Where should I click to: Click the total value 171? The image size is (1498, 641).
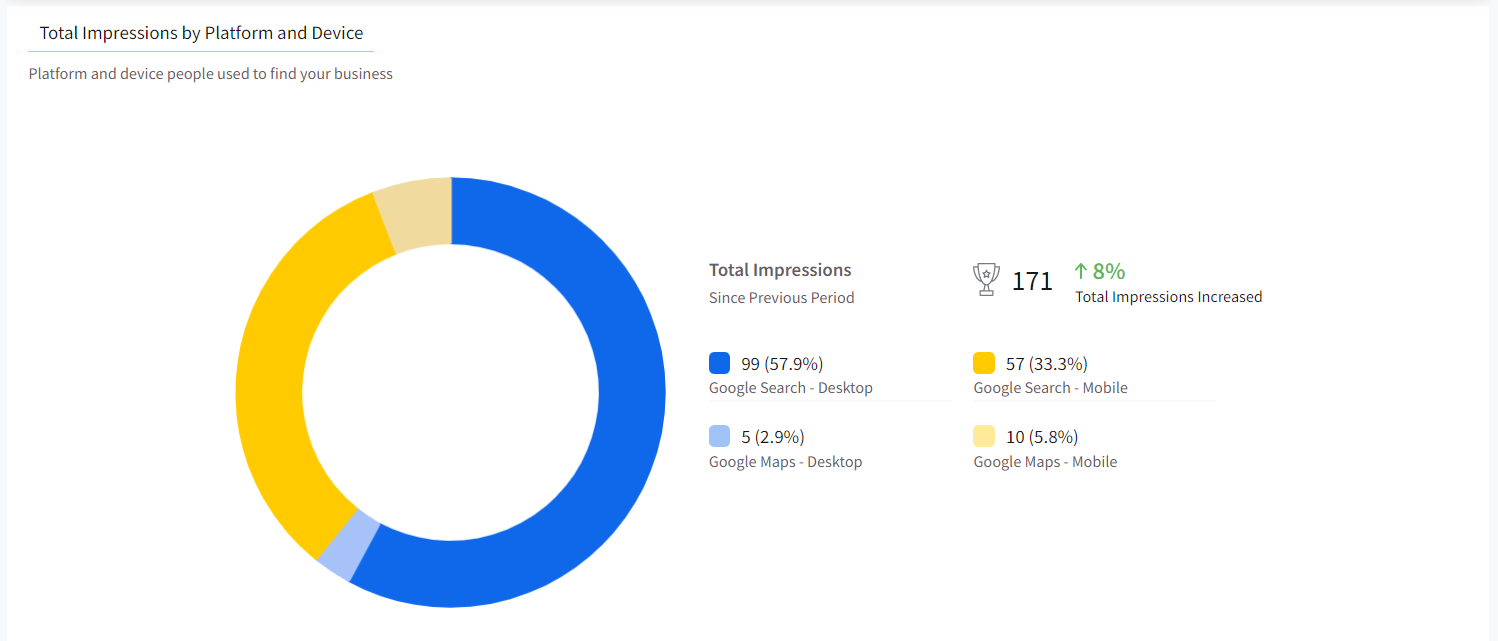(1032, 281)
